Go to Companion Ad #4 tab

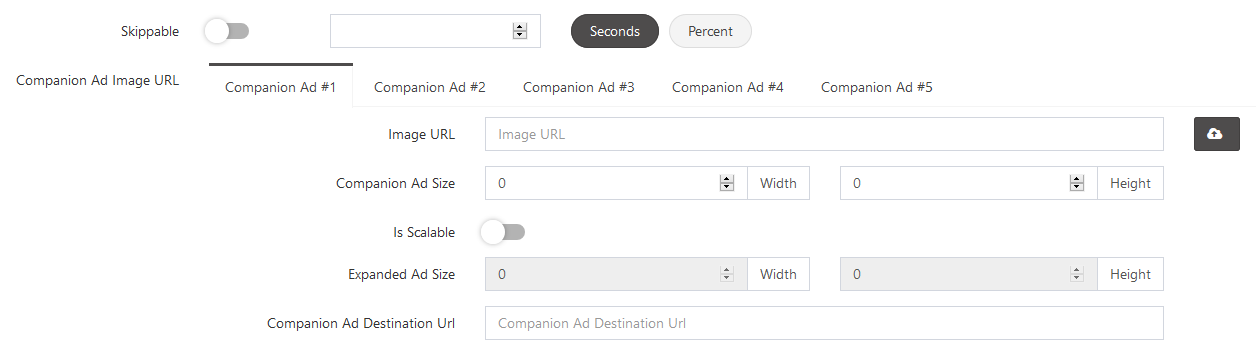(x=728, y=87)
